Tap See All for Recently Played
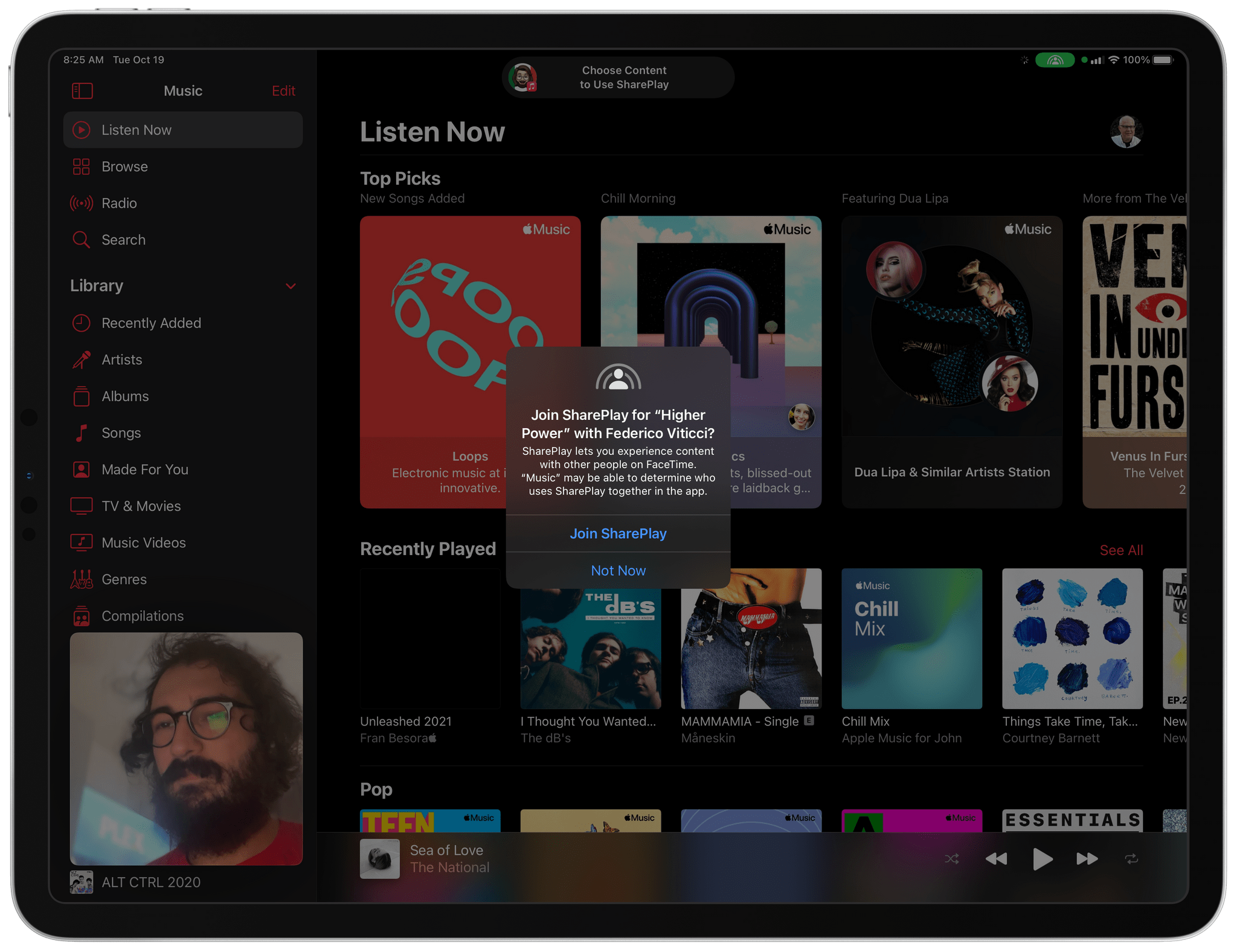The image size is (1237, 952). [x=1121, y=550]
